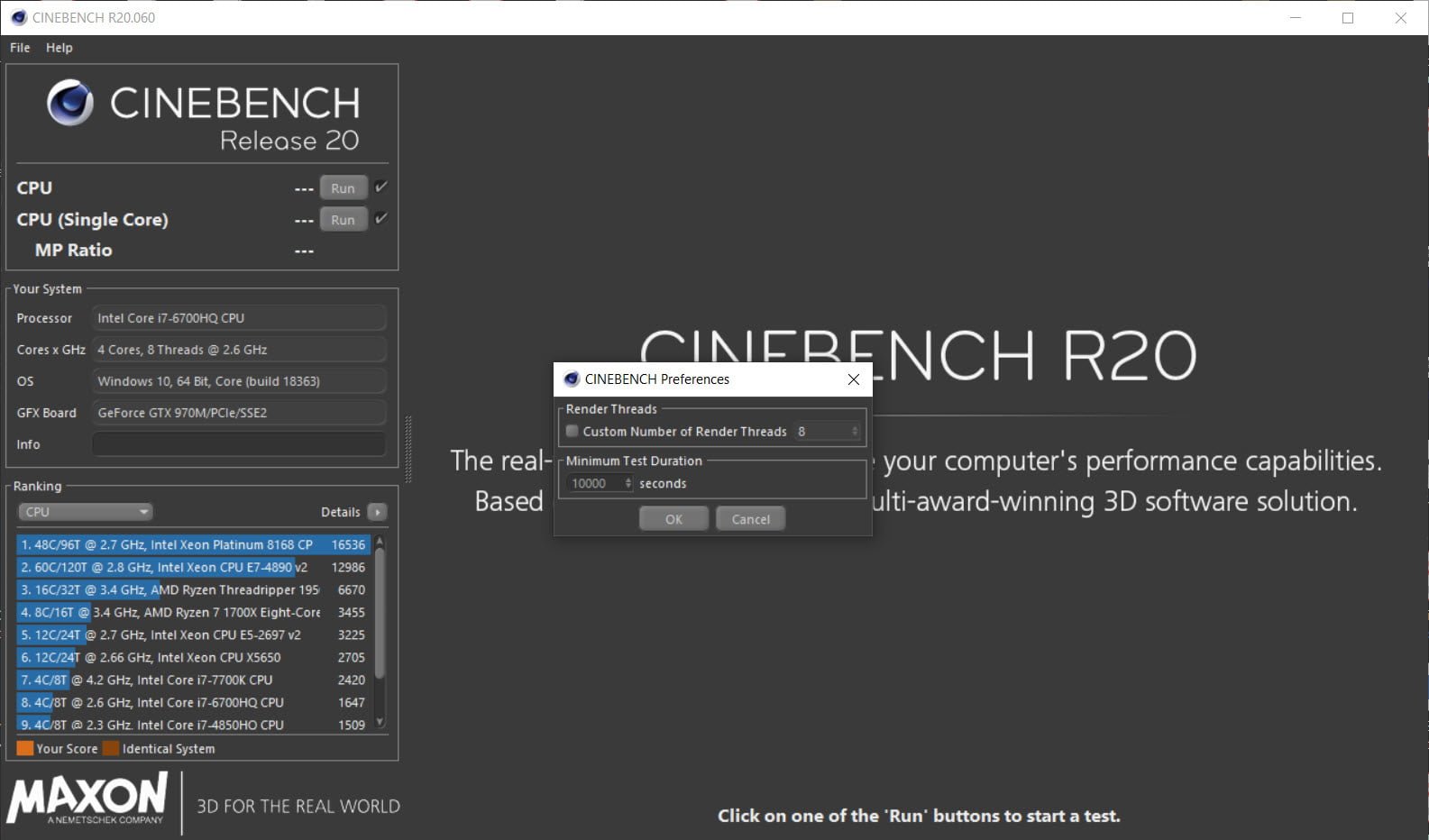Enable Custom Number of Render Threads checkbox
Viewport: 1429px width, 840px height.
572,432
